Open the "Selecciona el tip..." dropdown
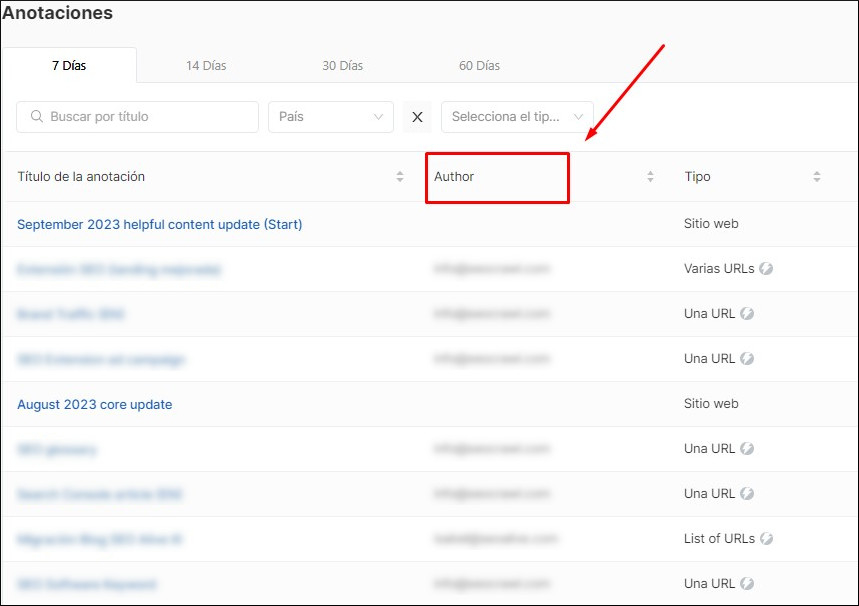 coord(517,116)
